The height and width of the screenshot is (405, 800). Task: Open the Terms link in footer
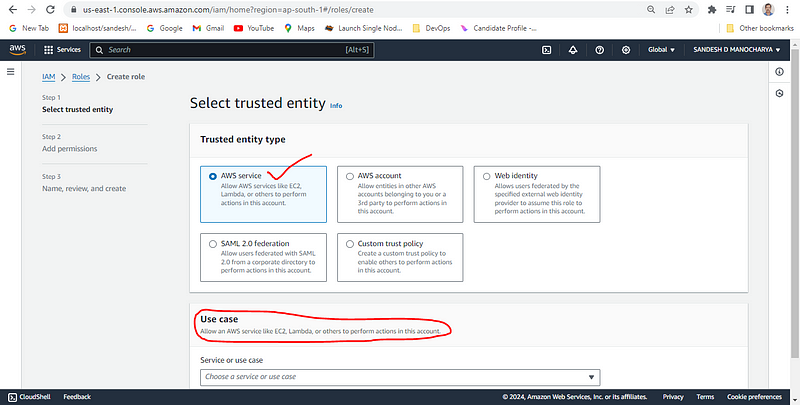coord(705,397)
